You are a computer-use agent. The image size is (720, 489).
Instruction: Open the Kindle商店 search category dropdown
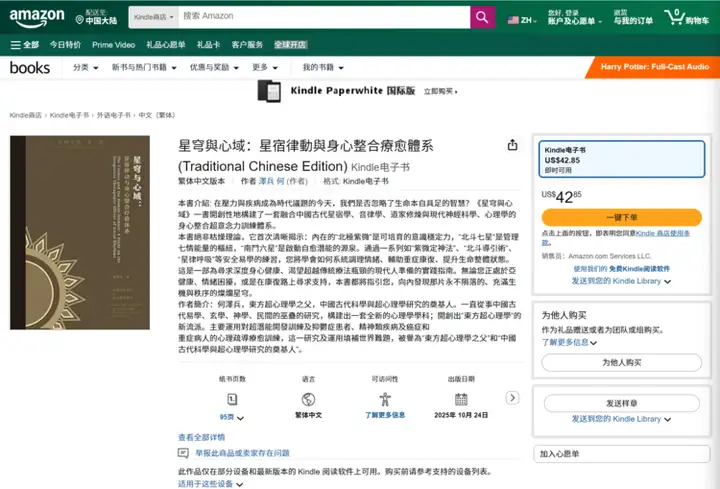(x=153, y=17)
